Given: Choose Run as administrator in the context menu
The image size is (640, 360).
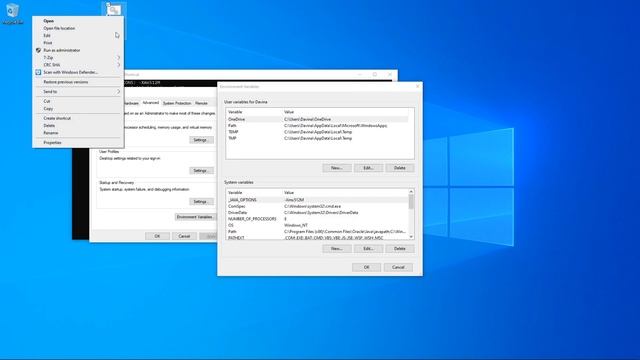Looking at the screenshot, I should 78,50.
